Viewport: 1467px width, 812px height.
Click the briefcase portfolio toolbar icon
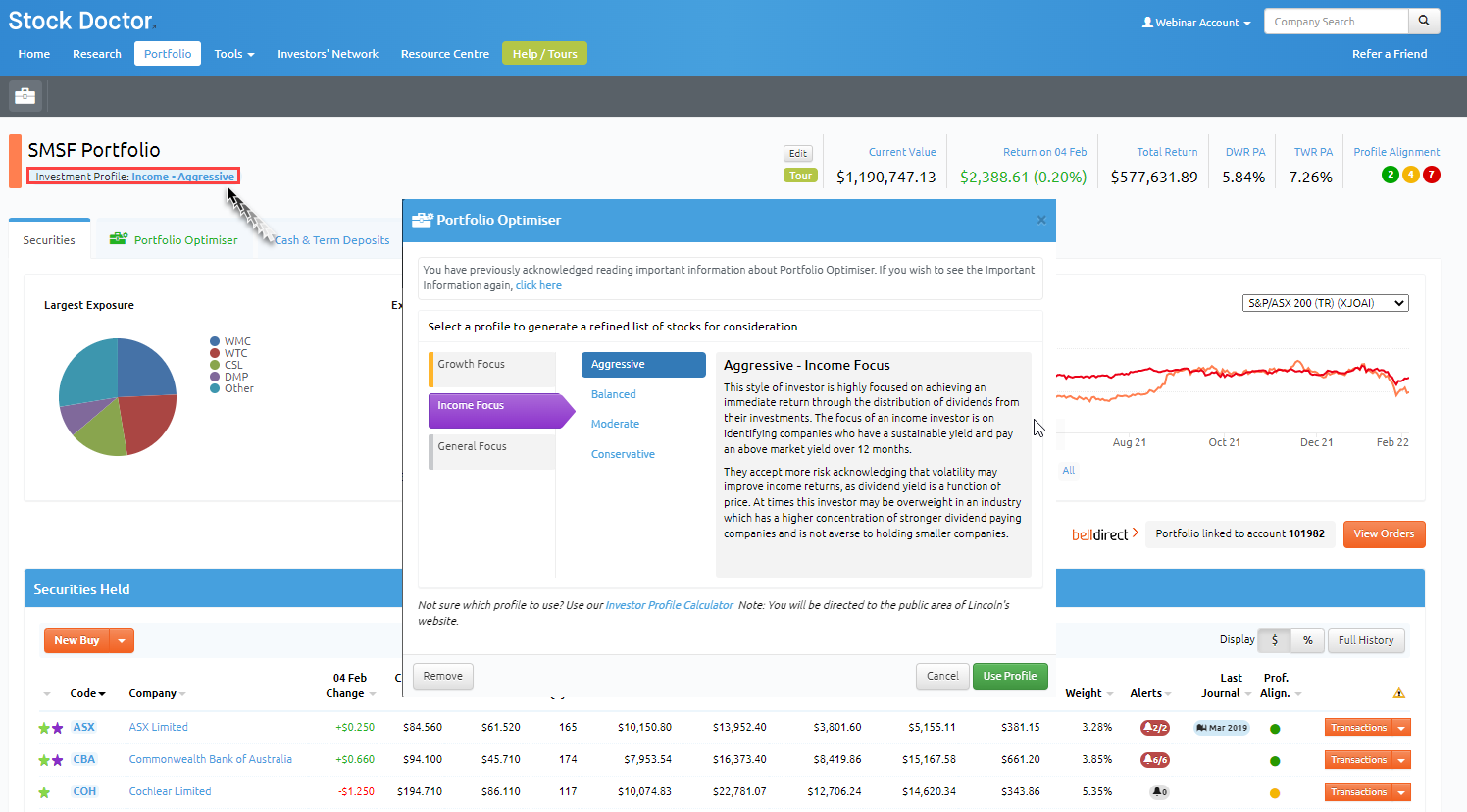pyautogui.click(x=25, y=96)
